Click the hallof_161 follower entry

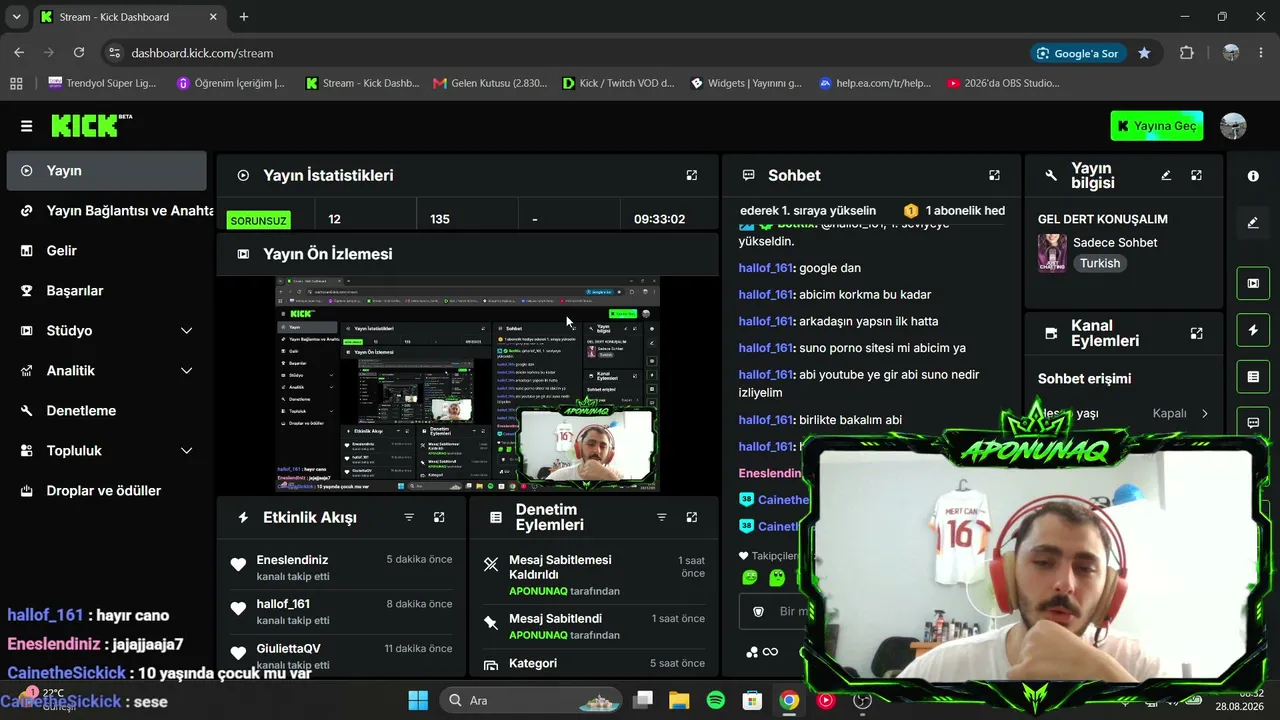coord(342,611)
